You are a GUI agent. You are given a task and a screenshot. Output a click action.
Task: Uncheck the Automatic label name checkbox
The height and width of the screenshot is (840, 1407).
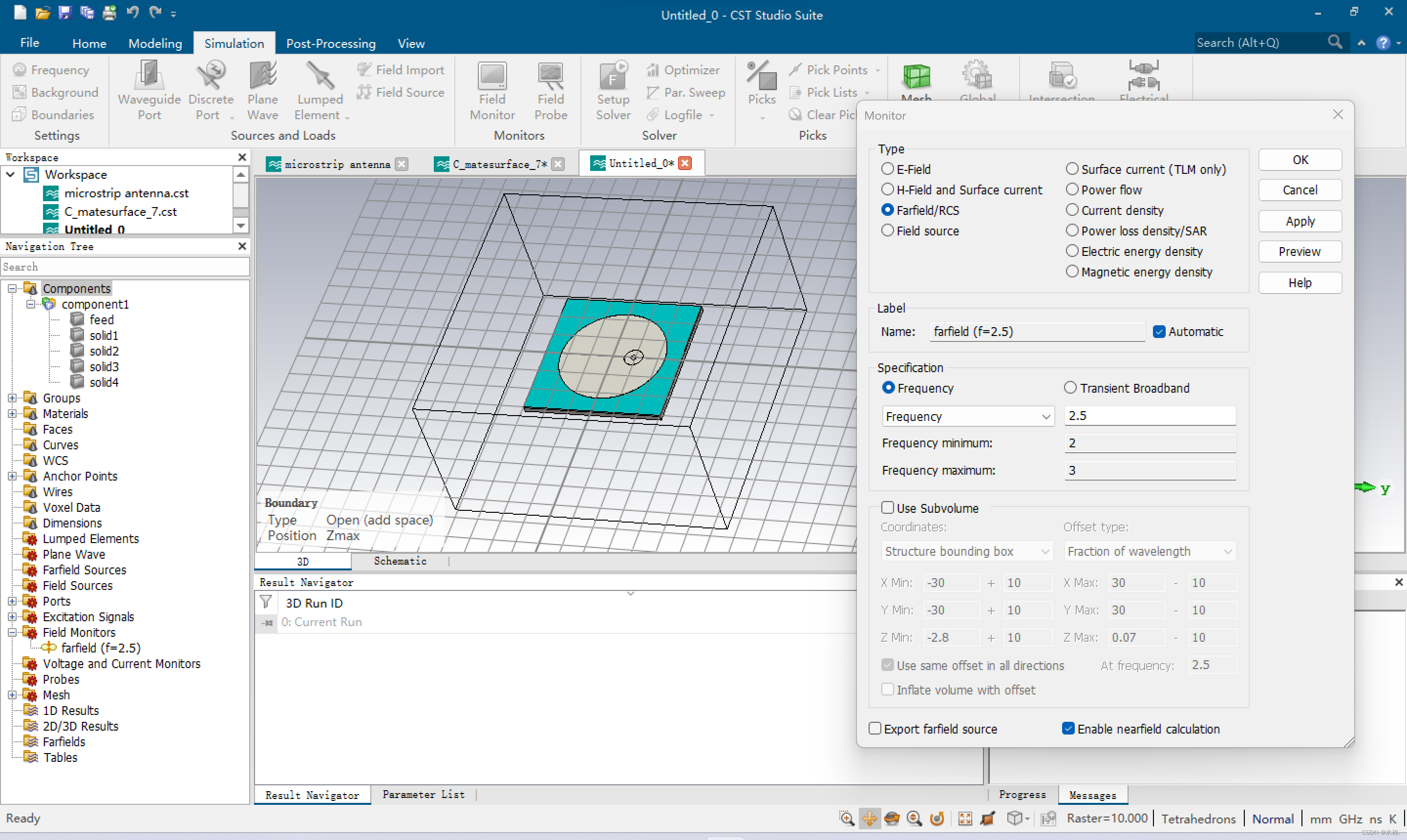pos(1159,332)
